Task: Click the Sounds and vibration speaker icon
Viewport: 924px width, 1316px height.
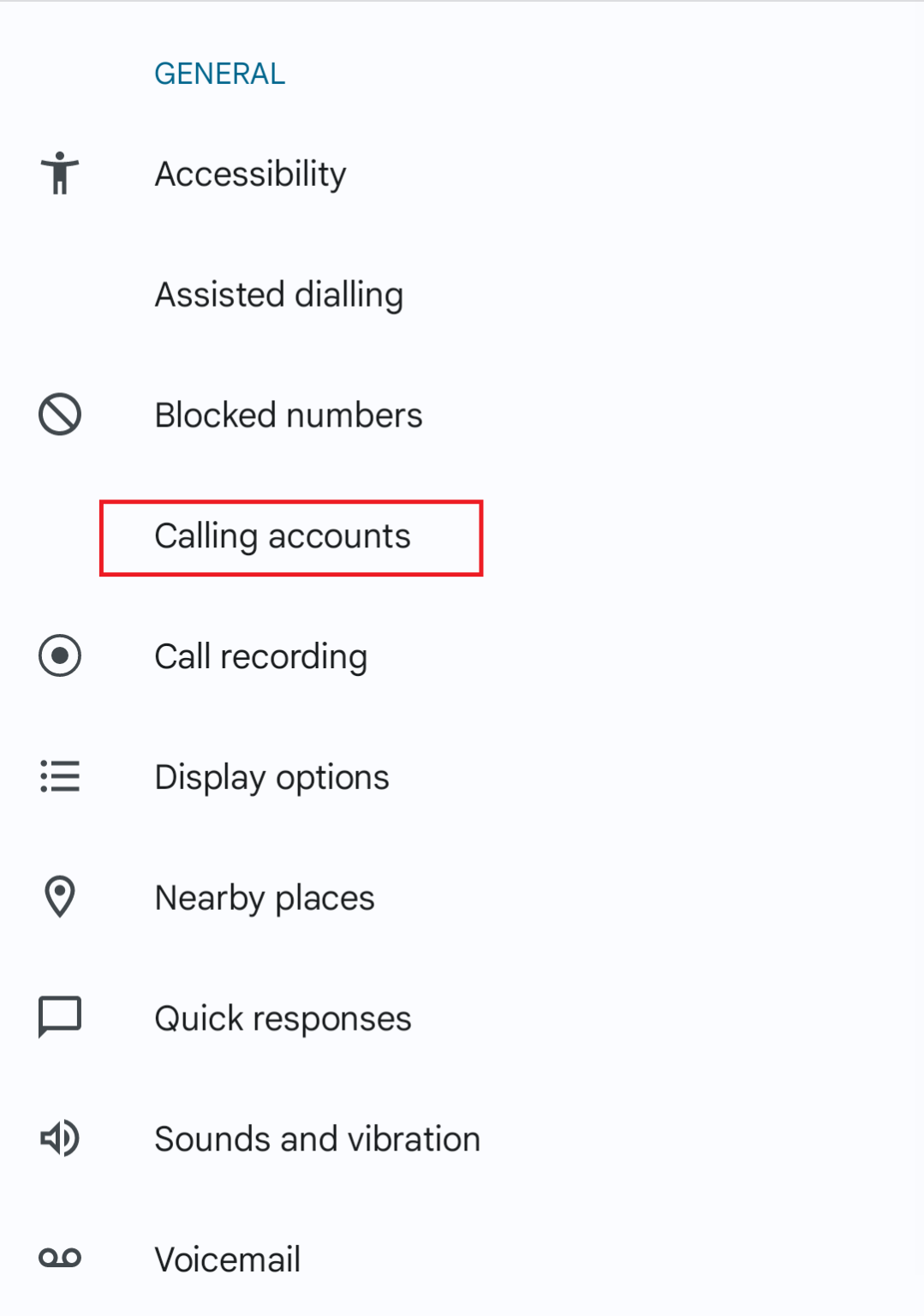Action: [x=59, y=1138]
